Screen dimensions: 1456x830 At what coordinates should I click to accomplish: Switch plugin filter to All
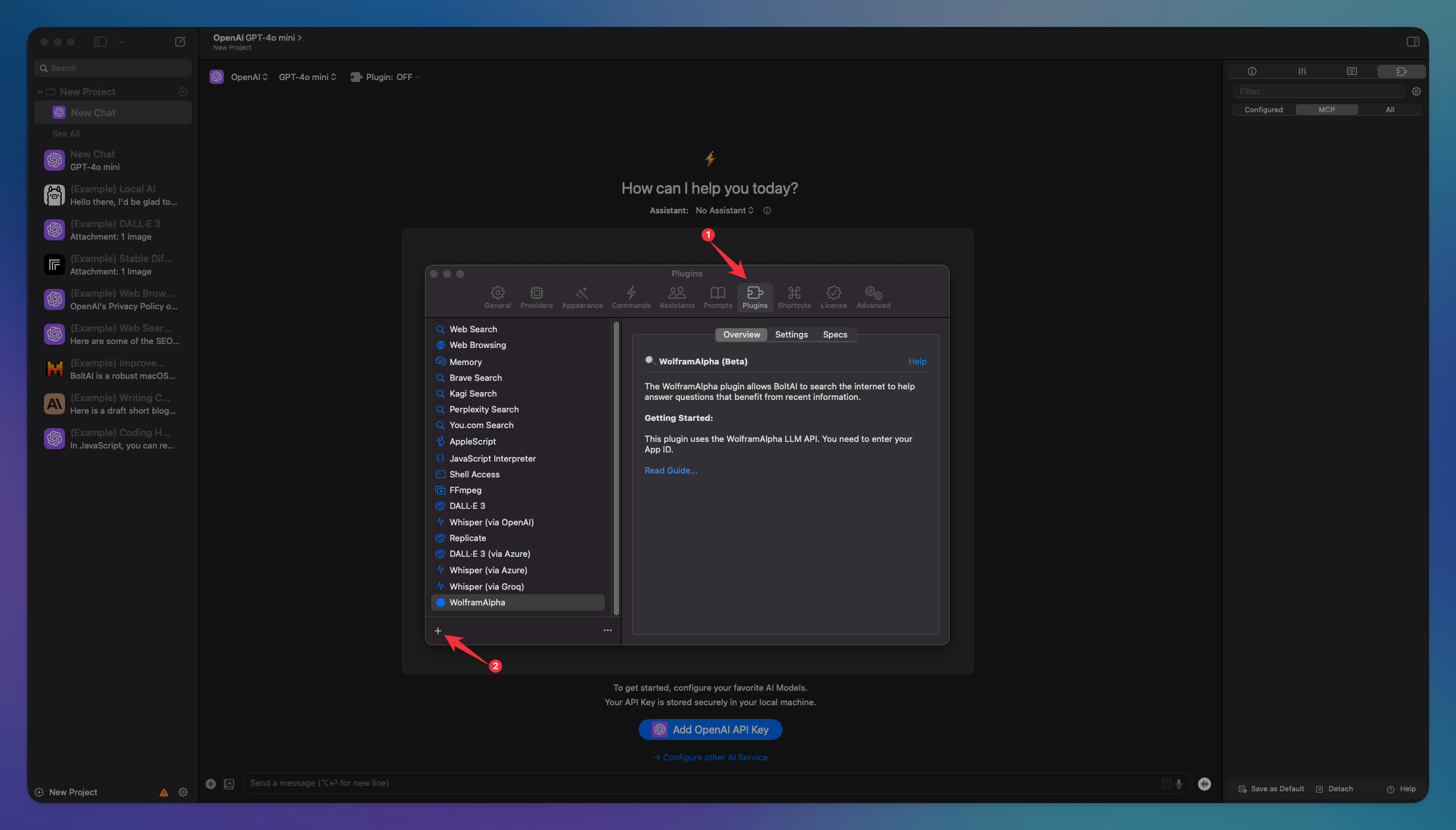pos(1390,109)
